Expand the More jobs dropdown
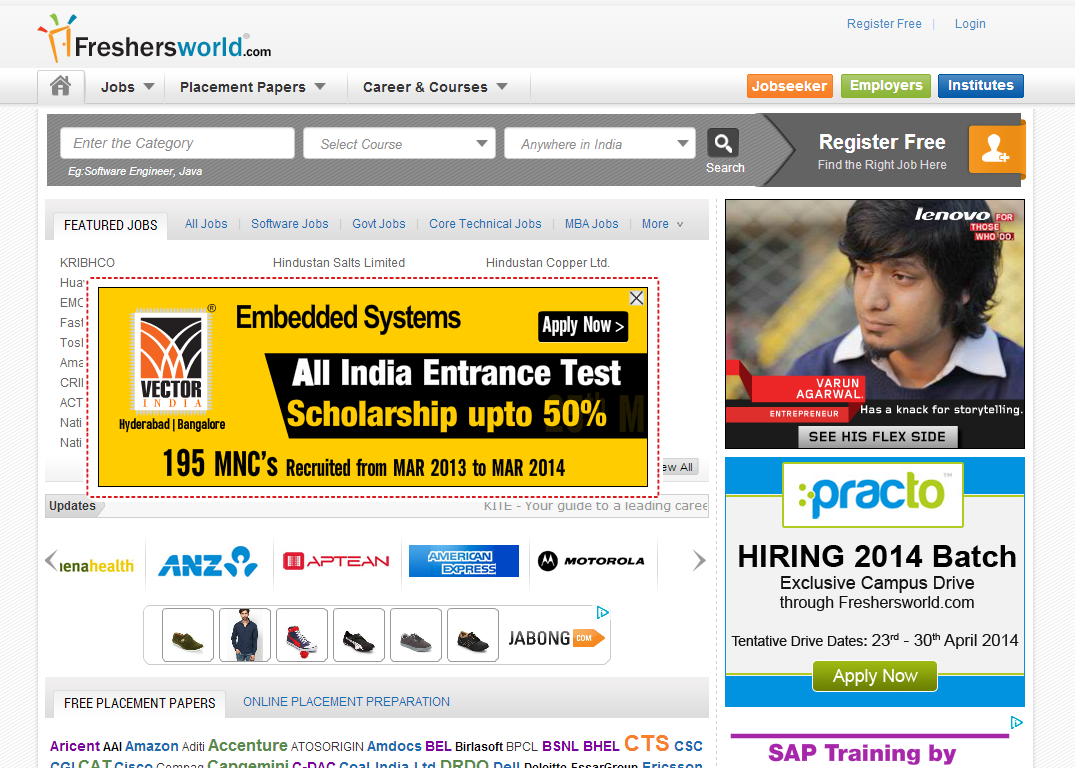Screen dimensions: 1075x768 click(x=662, y=224)
